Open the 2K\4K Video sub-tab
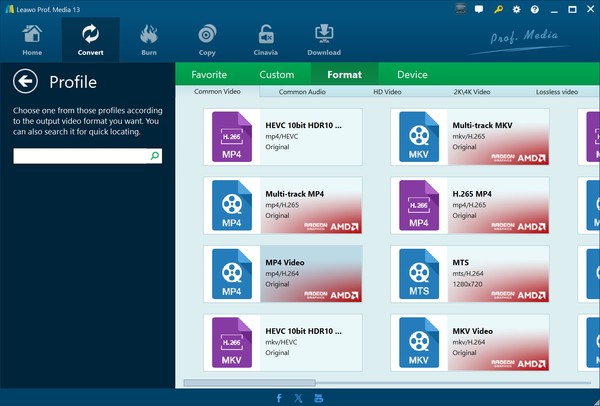Viewport: 600px width, 406px height. (x=472, y=92)
